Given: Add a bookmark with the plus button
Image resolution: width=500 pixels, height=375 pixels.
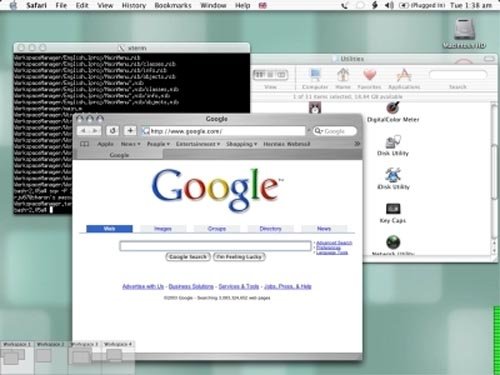Looking at the screenshot, I should click(130, 131).
